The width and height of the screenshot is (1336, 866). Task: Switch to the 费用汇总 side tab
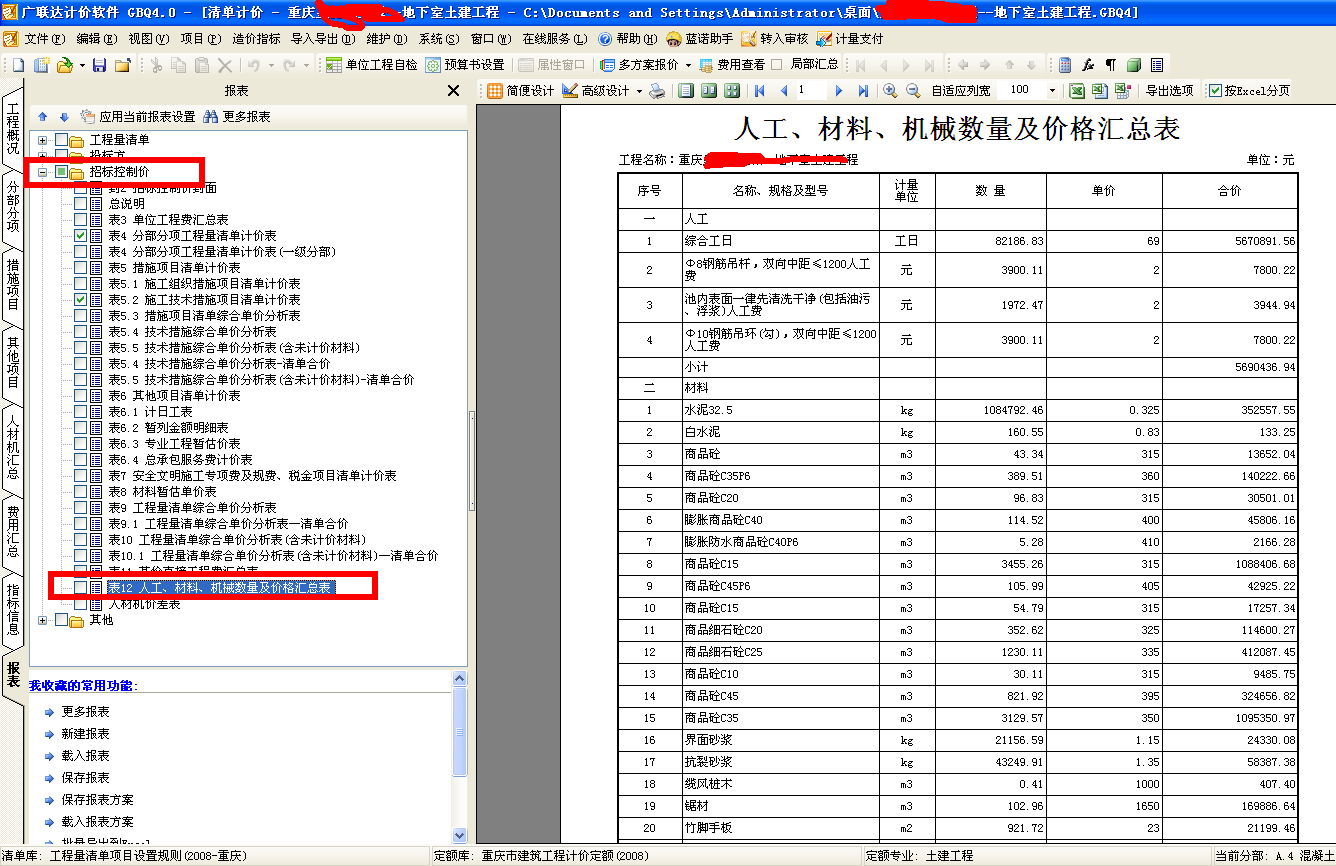(x=13, y=531)
